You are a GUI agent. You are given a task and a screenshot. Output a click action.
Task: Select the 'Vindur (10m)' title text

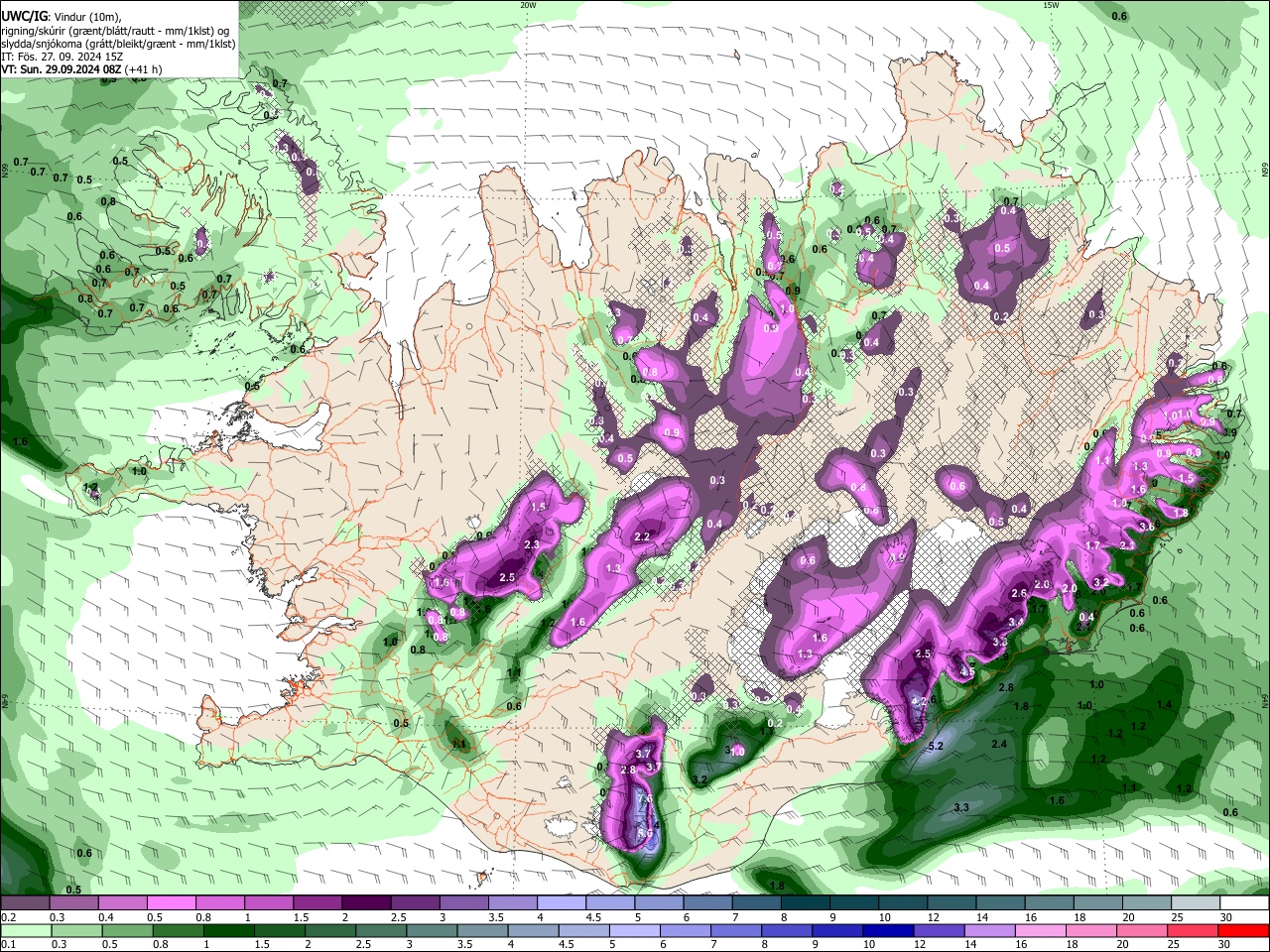(85, 16)
